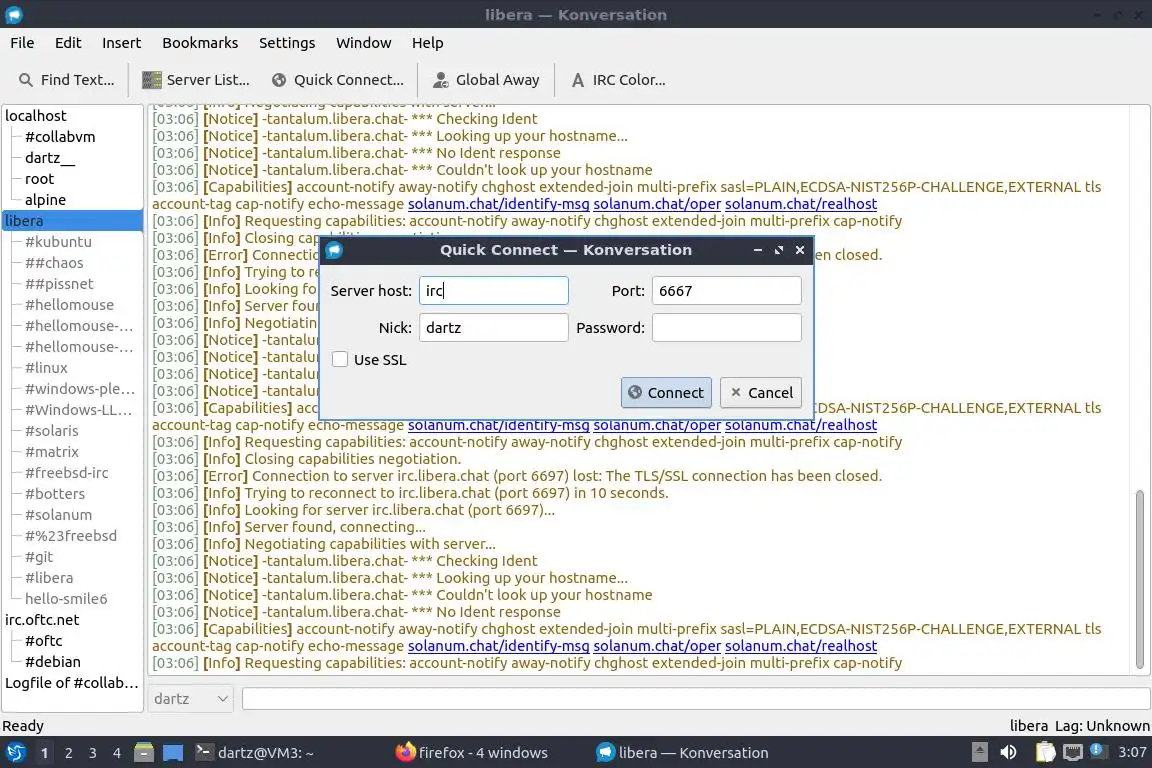The width and height of the screenshot is (1152, 768).
Task: Open the clipboard tray icon
Action: (x=1045, y=753)
